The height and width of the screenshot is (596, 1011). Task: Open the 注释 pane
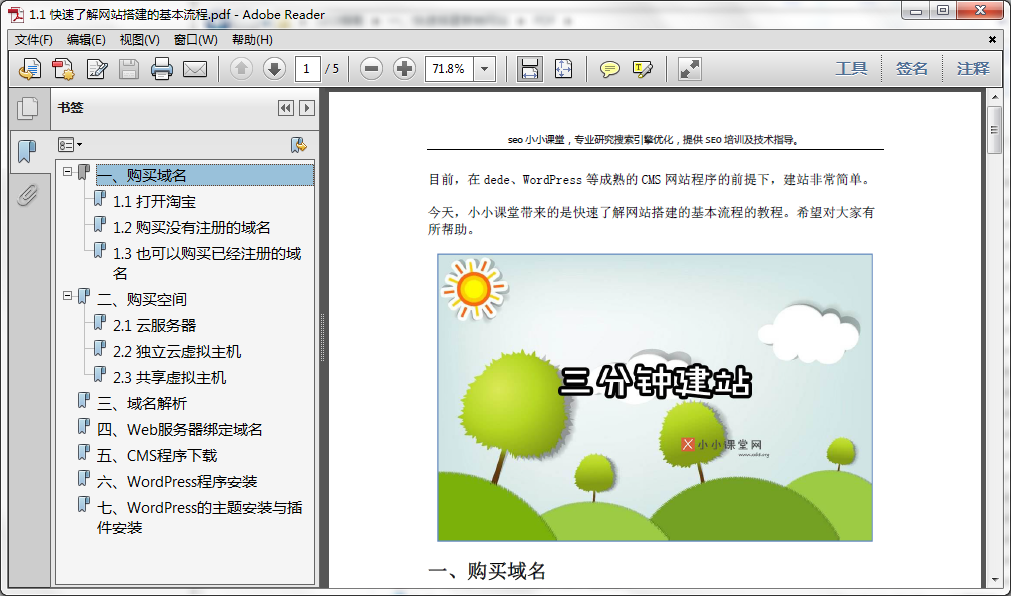973,68
